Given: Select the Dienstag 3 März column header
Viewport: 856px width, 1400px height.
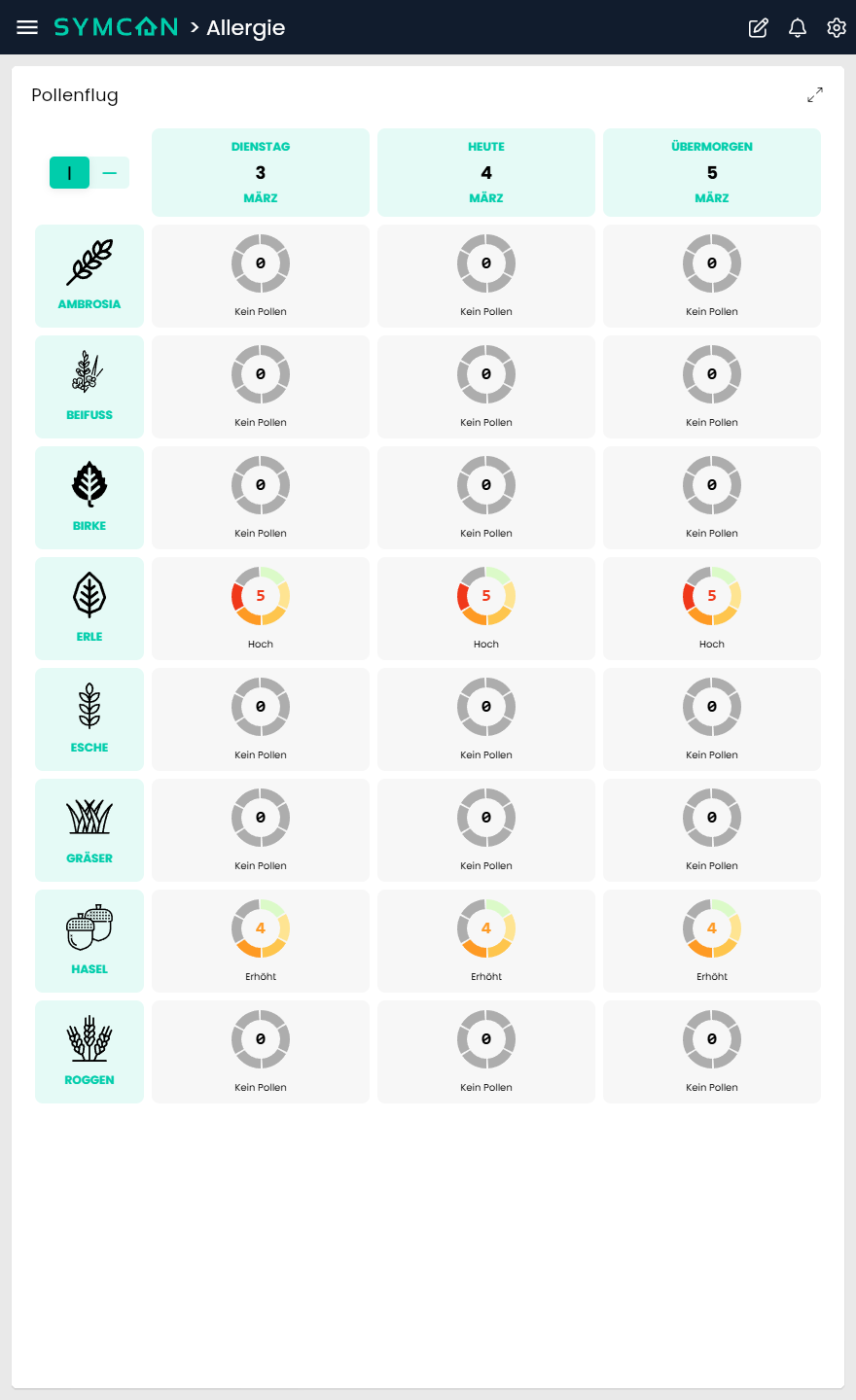Looking at the screenshot, I should click(x=261, y=172).
